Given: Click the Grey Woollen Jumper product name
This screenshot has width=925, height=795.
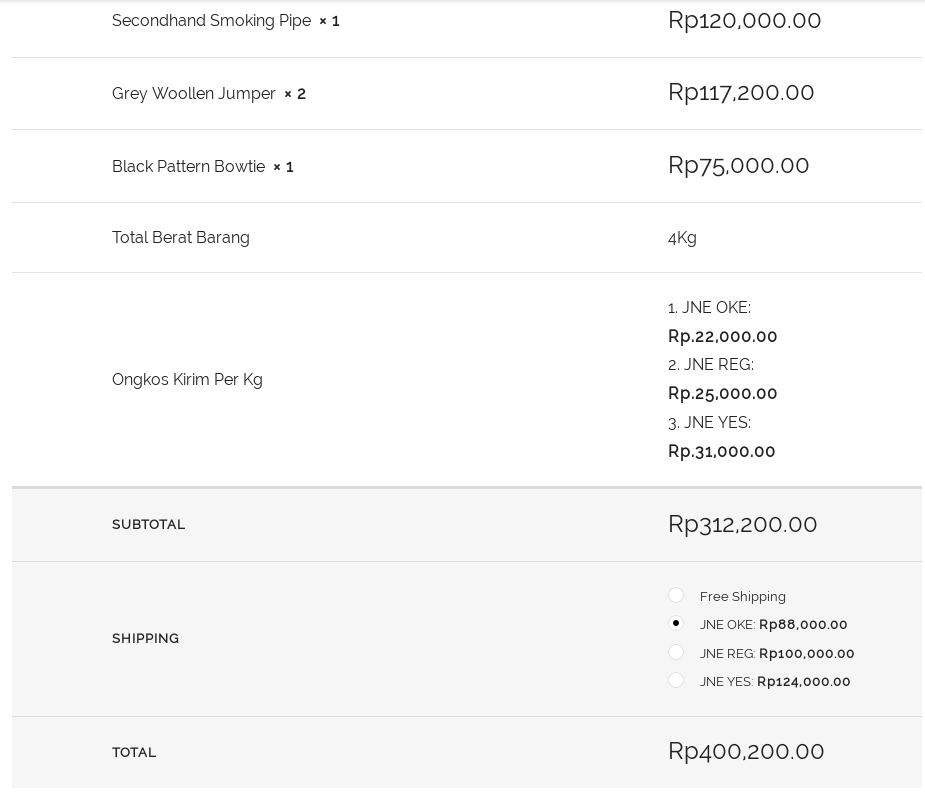Looking at the screenshot, I should tap(194, 93).
